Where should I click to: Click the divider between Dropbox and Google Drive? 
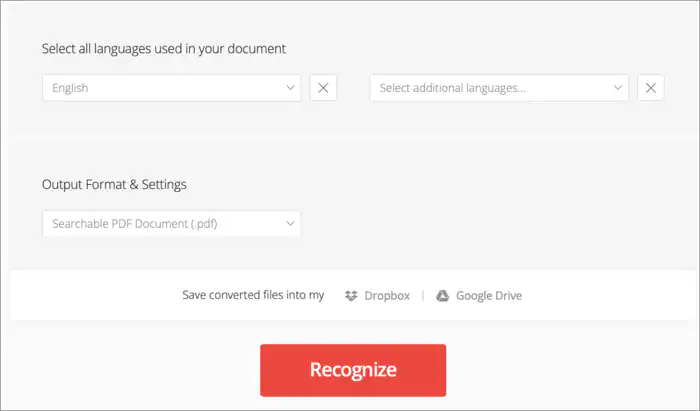(422, 296)
